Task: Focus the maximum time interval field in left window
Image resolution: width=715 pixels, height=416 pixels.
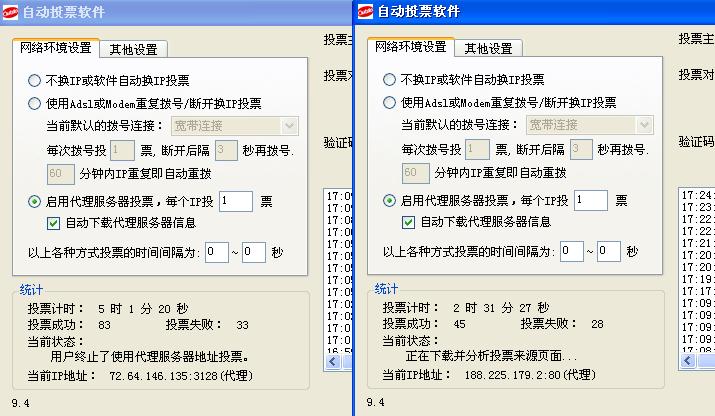Action: tap(253, 252)
